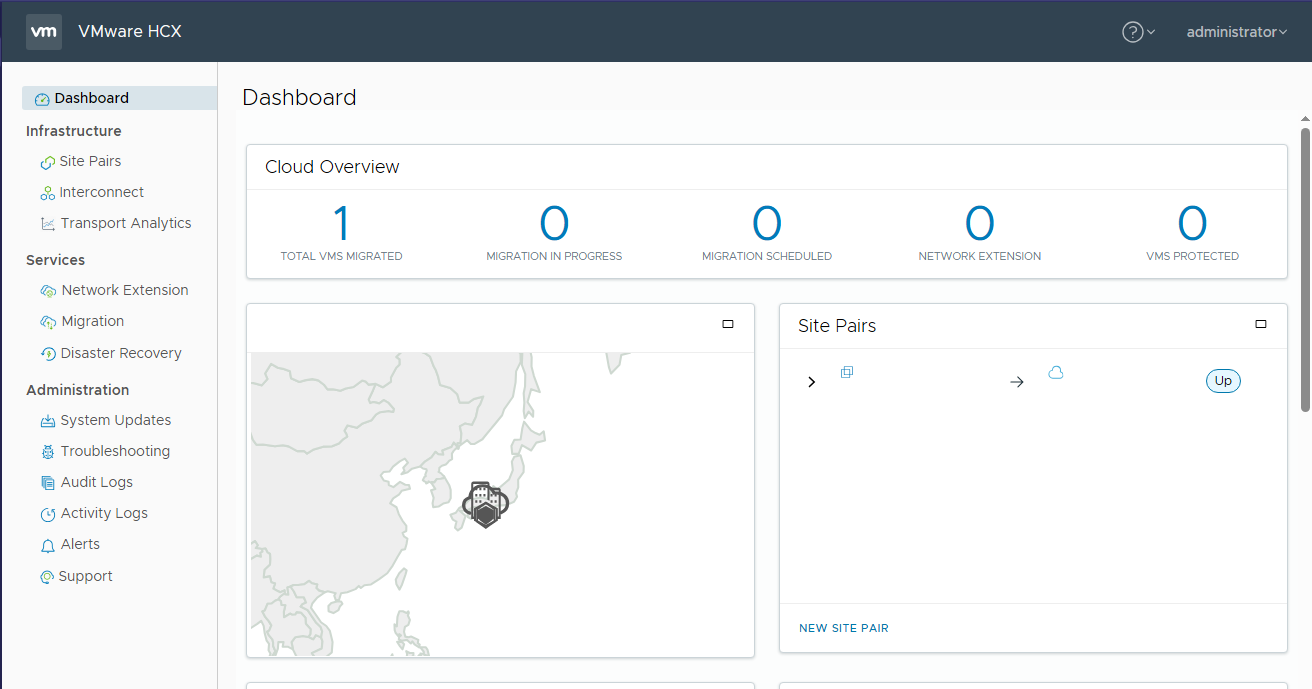Click the Disaster Recovery icon
The image size is (1312, 689).
click(x=48, y=354)
